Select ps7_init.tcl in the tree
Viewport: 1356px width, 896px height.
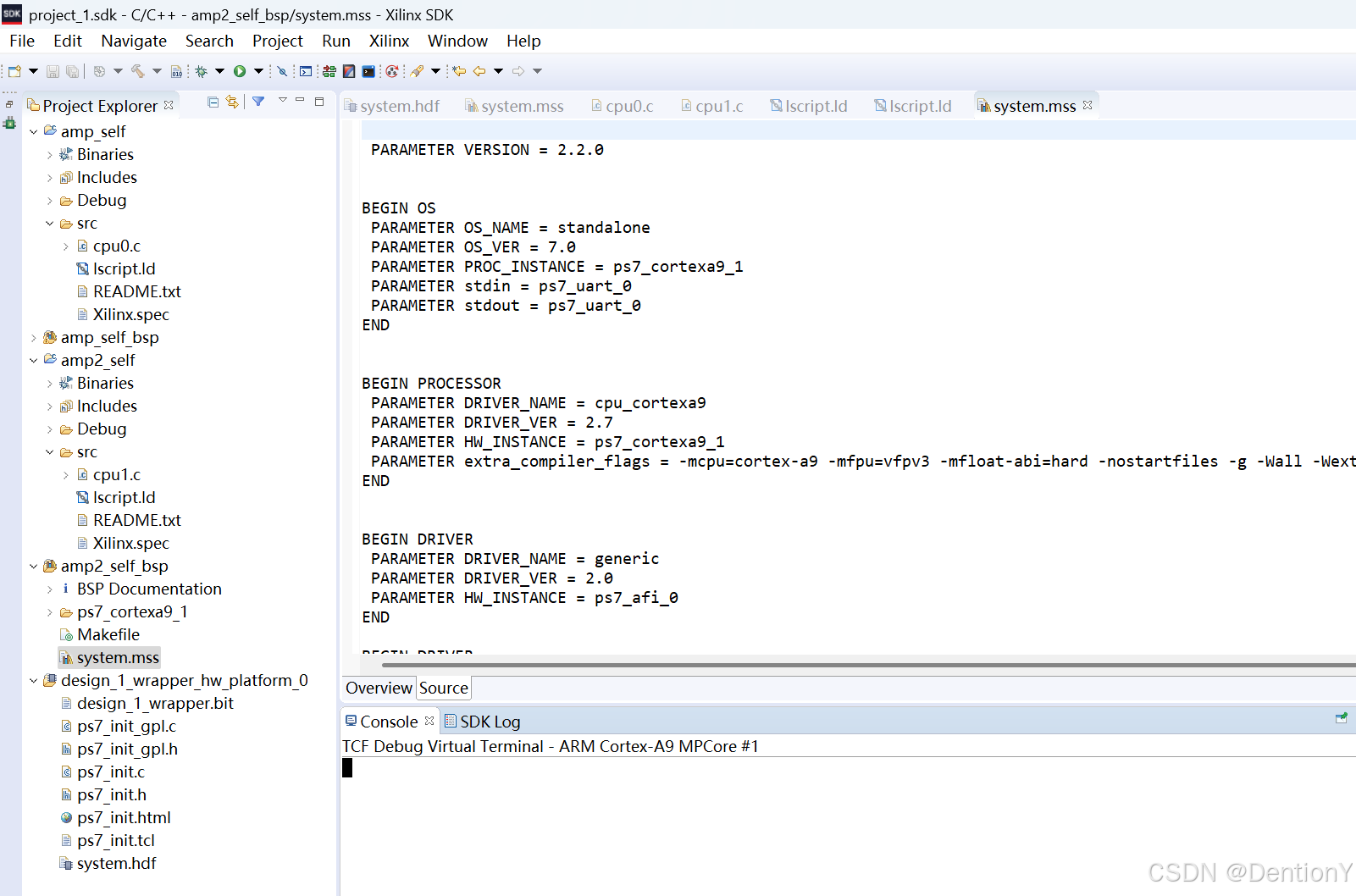click(x=115, y=840)
